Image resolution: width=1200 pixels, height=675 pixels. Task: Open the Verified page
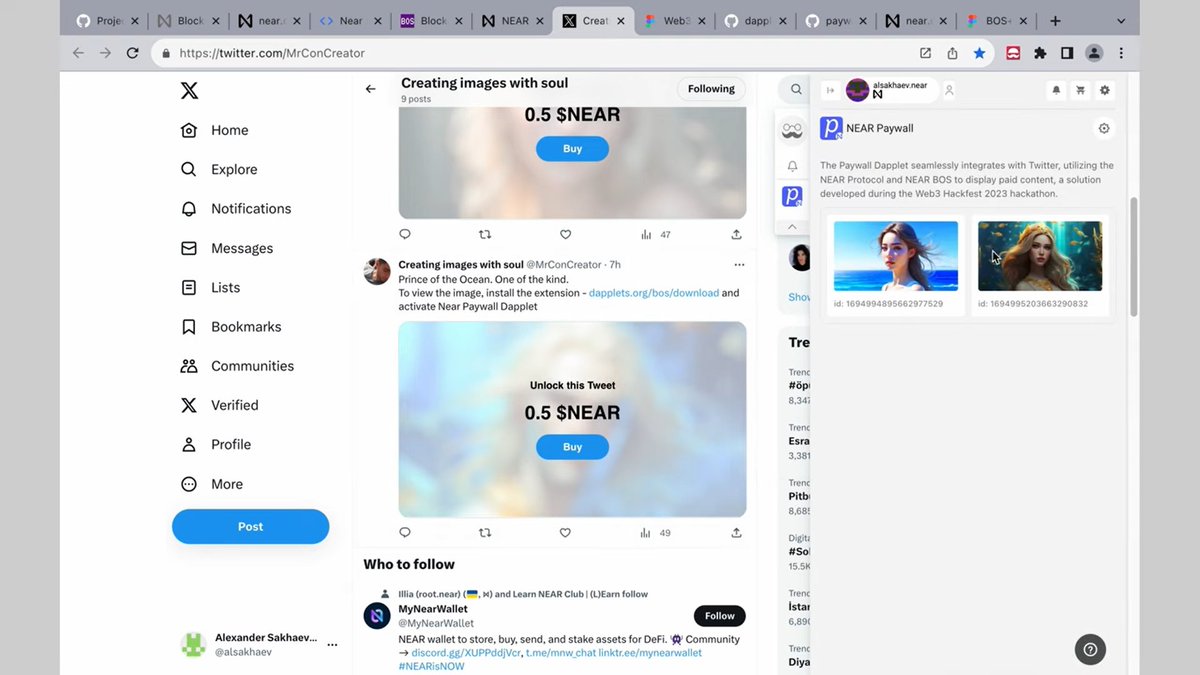point(219,405)
